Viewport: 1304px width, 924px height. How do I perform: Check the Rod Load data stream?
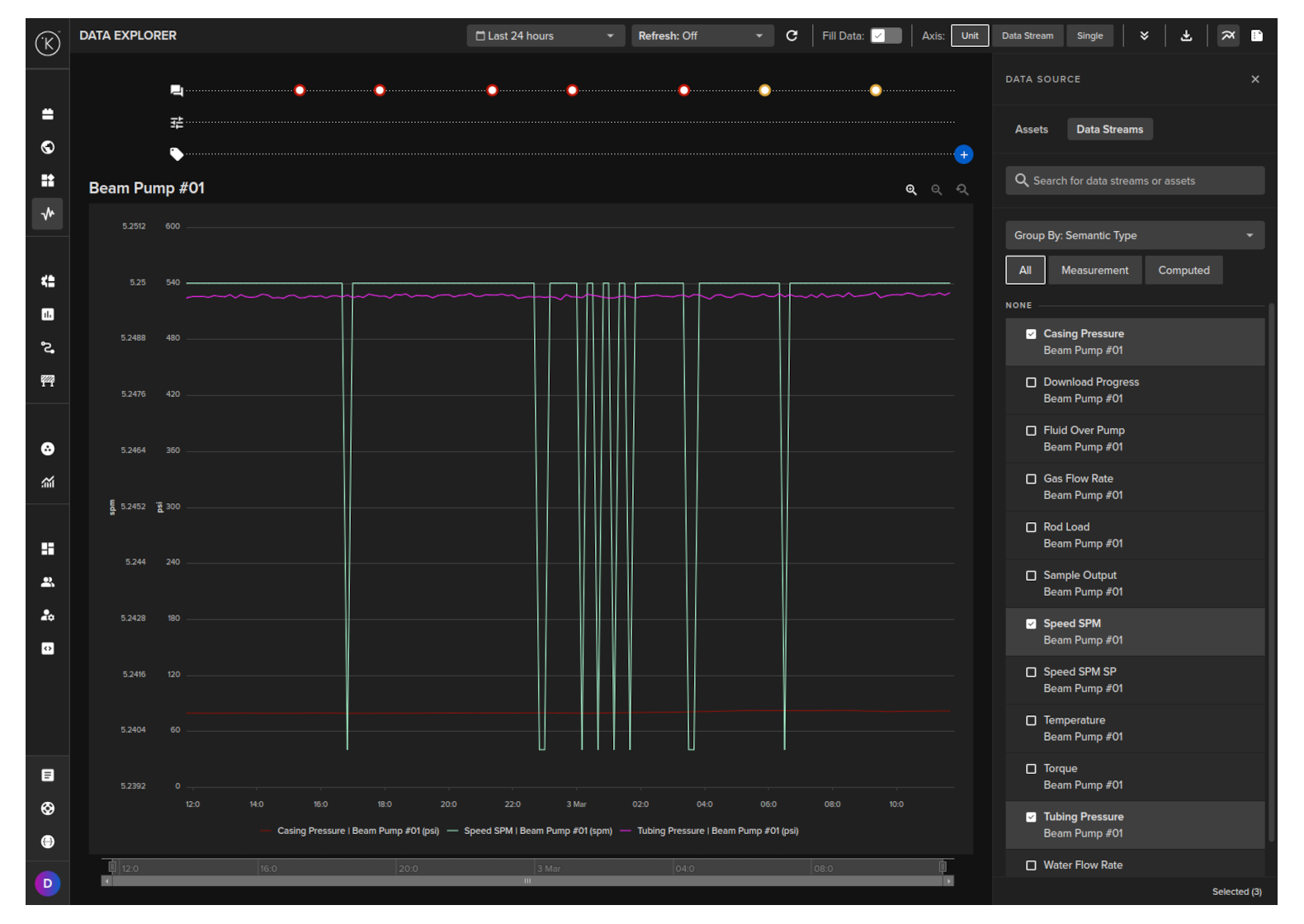tap(1031, 527)
